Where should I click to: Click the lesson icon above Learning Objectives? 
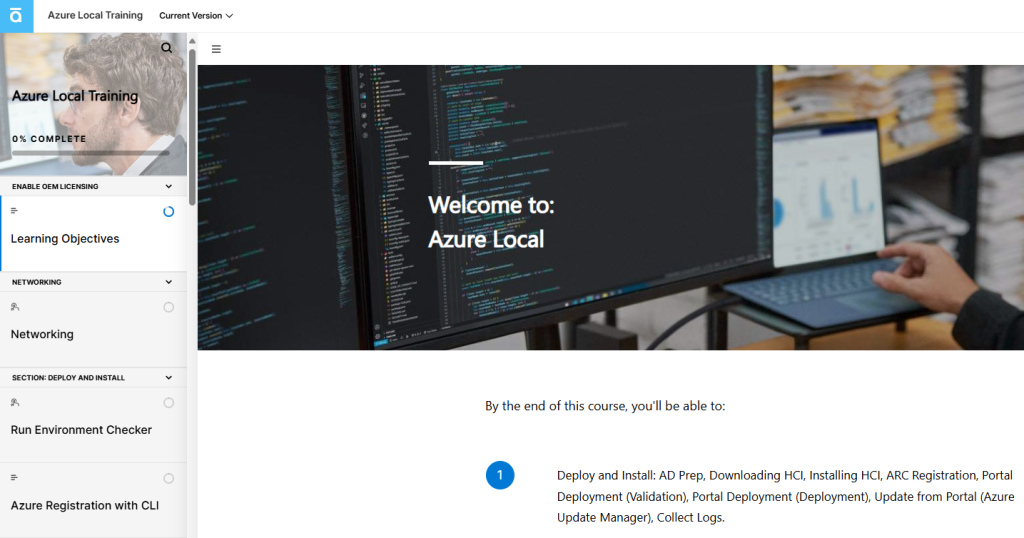pos(14,211)
